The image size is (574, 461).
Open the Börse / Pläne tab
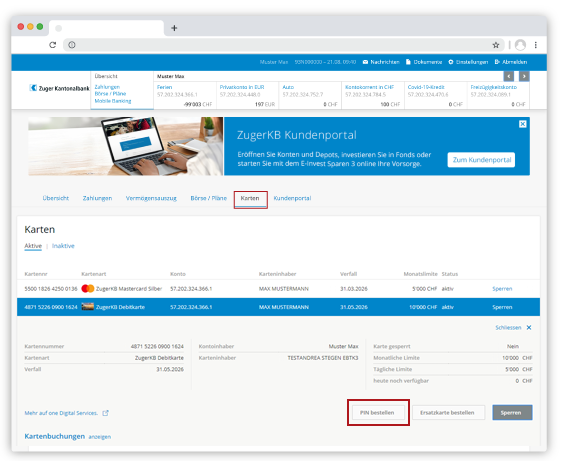tap(209, 198)
